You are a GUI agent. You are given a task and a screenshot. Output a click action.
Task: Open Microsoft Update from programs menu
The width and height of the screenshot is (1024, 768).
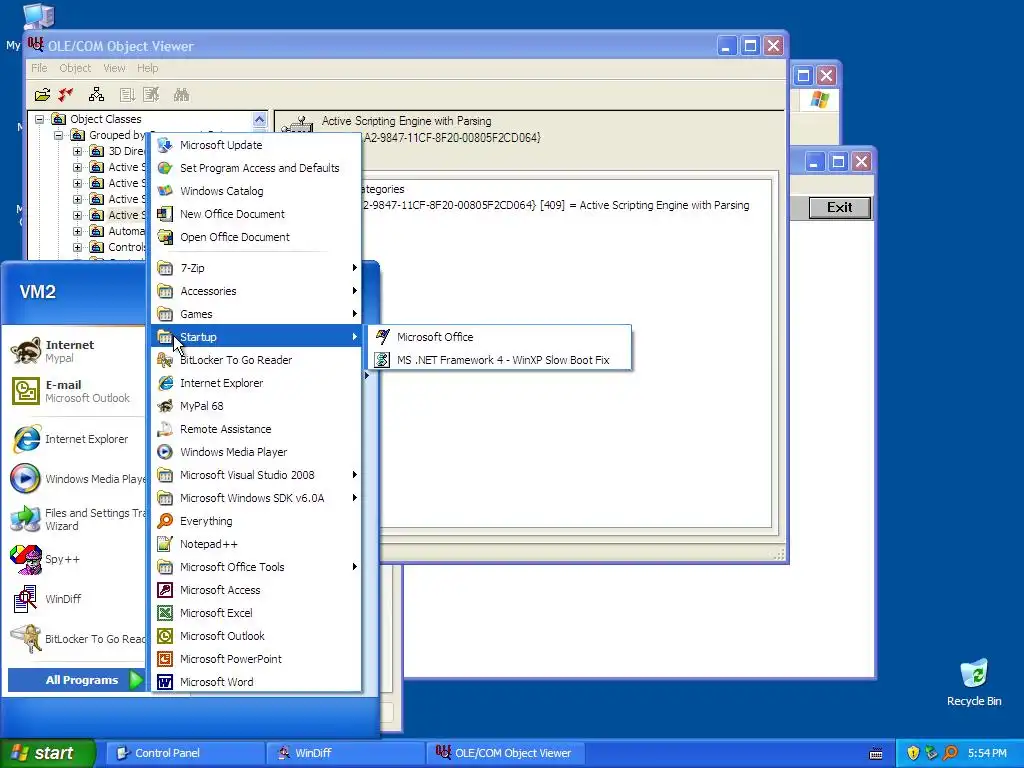point(256,145)
